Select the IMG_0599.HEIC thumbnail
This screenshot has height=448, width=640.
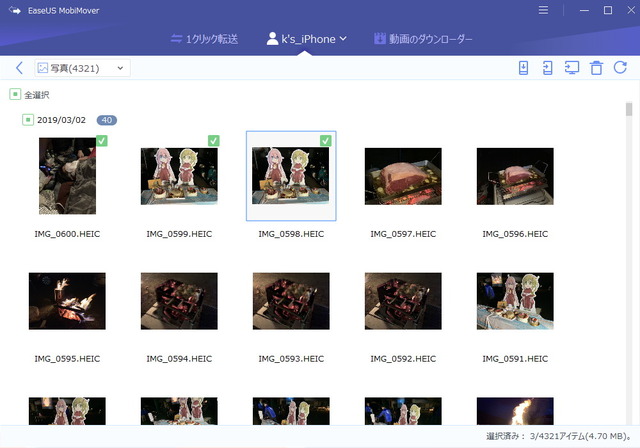pyautogui.click(x=179, y=176)
